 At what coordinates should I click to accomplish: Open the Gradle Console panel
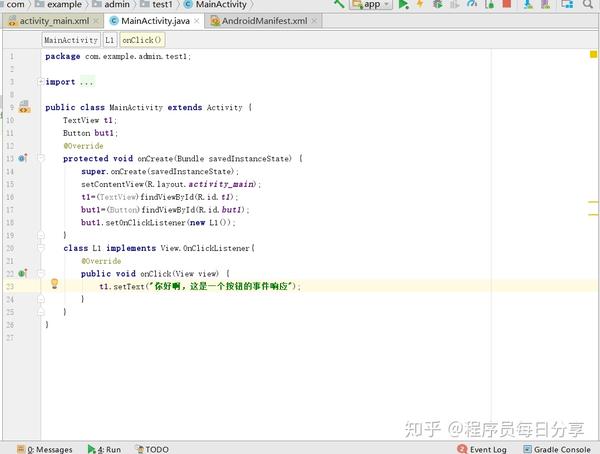coord(557,449)
